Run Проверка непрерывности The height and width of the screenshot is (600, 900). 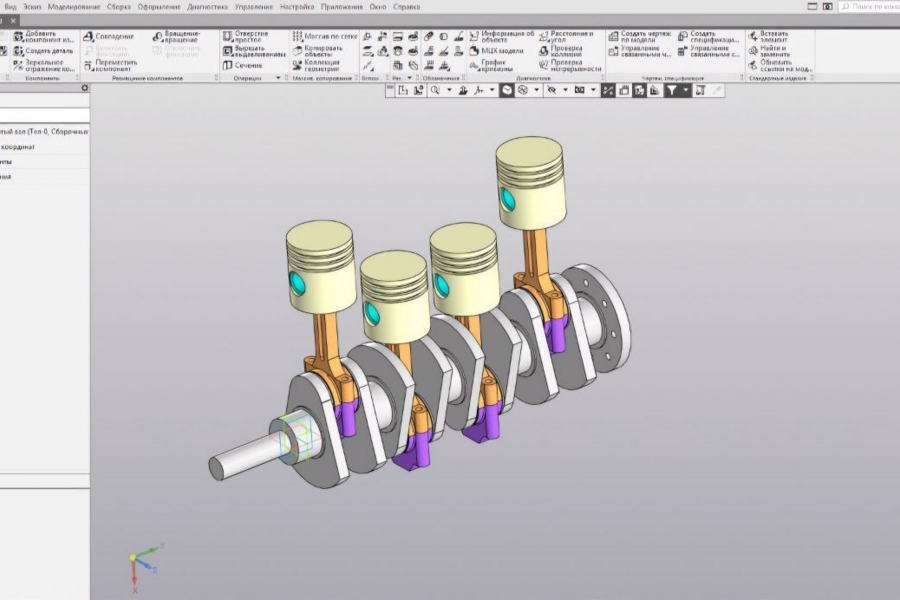coord(570,65)
